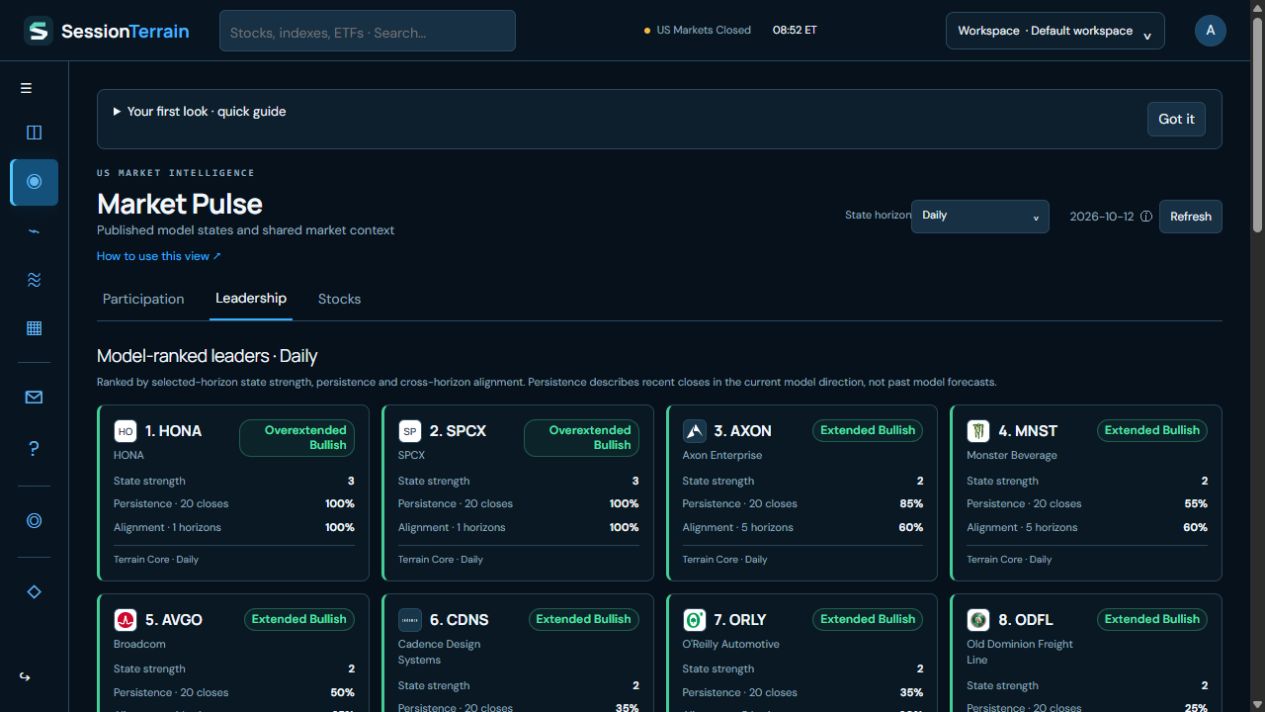Click the Monster Beverage logo icon
This screenshot has width=1265, height=712.
pos(978,431)
